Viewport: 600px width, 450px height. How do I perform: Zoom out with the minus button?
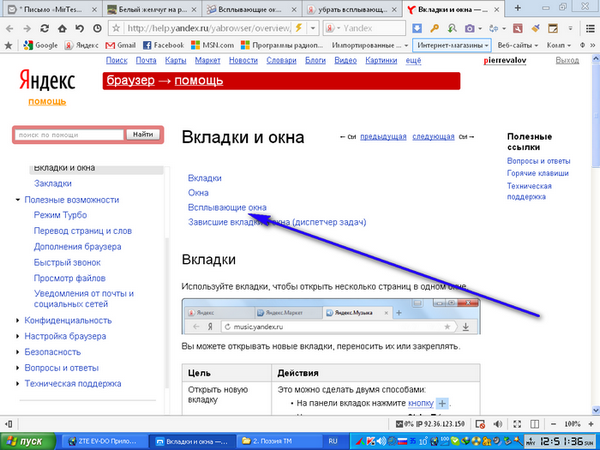pyautogui.click(x=553, y=424)
